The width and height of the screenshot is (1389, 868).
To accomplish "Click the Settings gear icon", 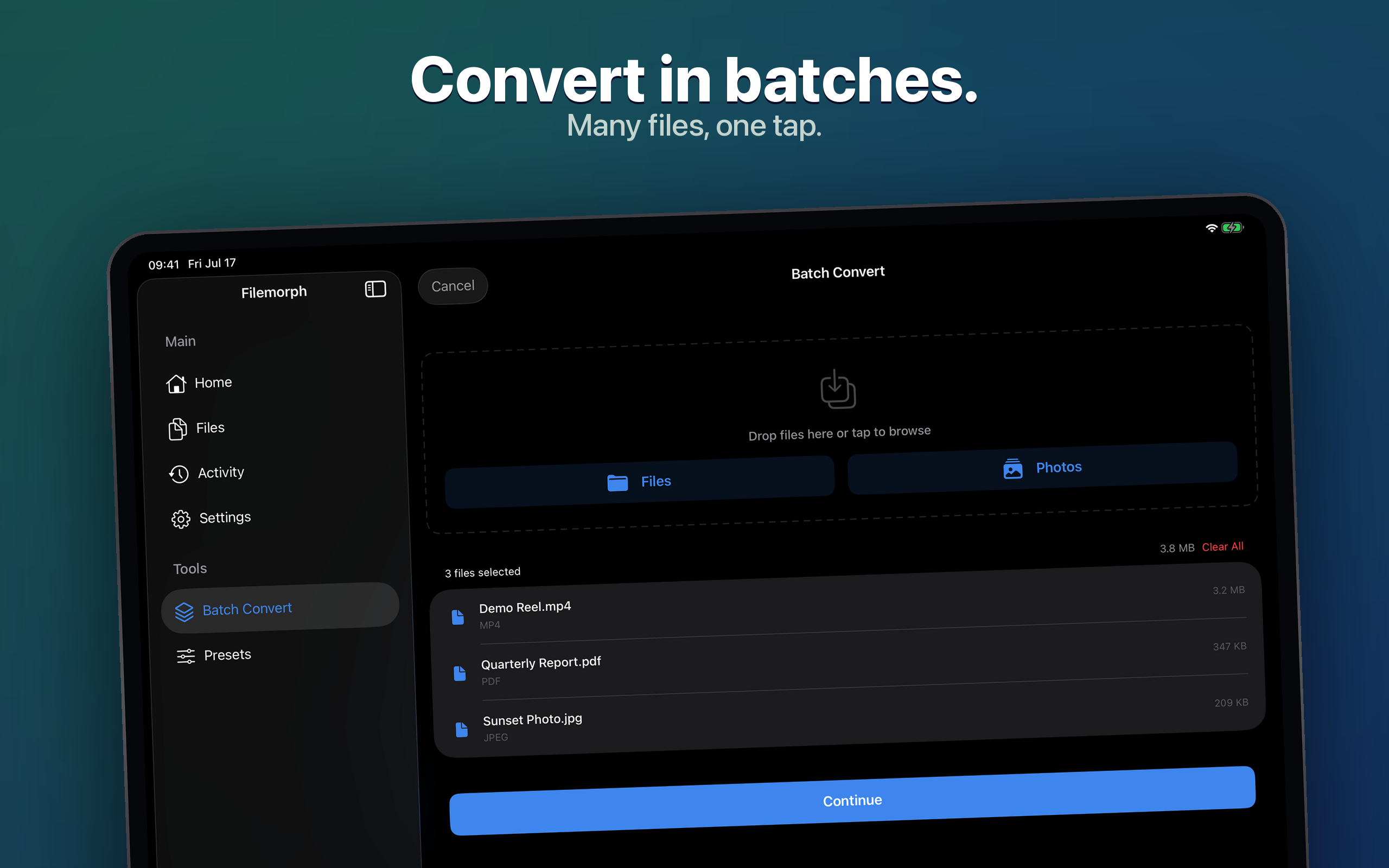I will point(181,519).
